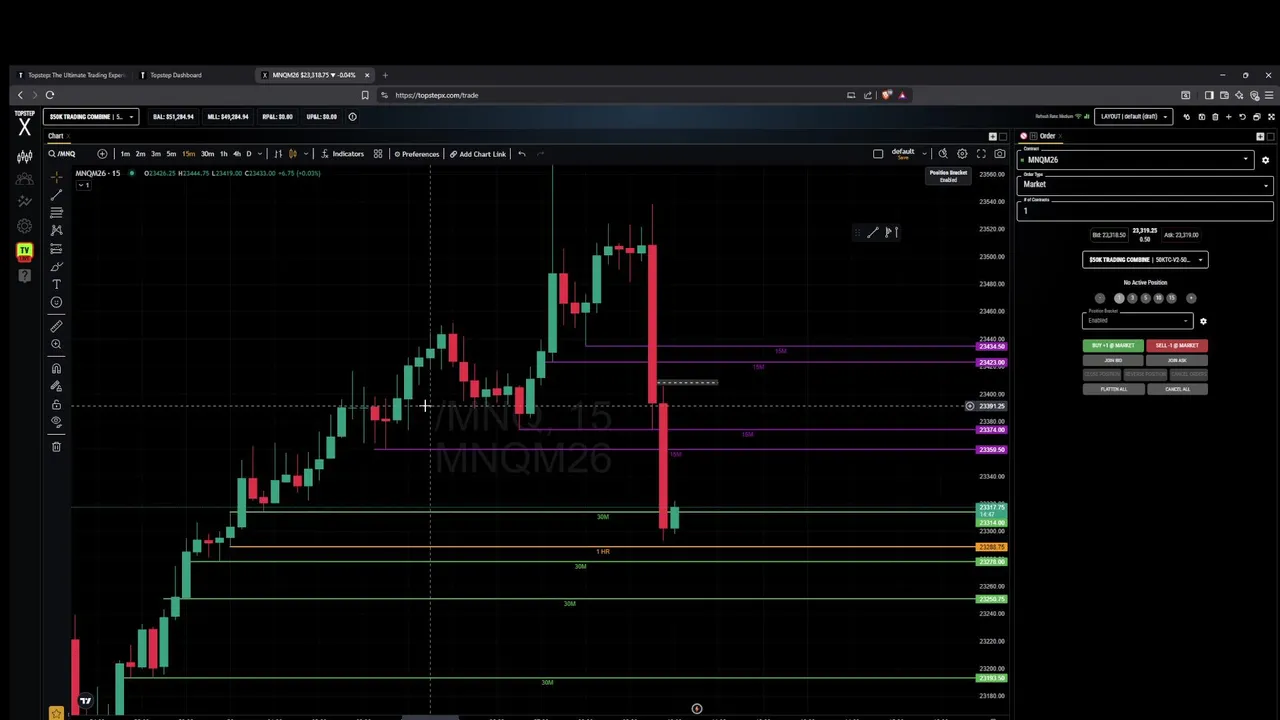
Task: Lock all drawing tools
Action: (56, 404)
